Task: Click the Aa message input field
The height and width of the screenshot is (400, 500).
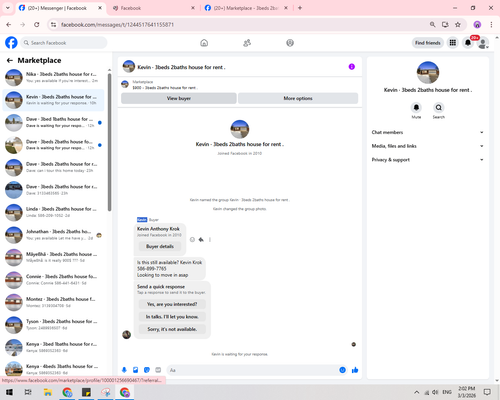Action: point(257,370)
